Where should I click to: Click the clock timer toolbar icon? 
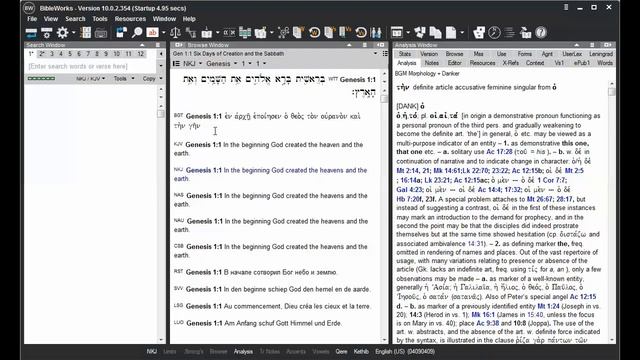[x=494, y=33]
